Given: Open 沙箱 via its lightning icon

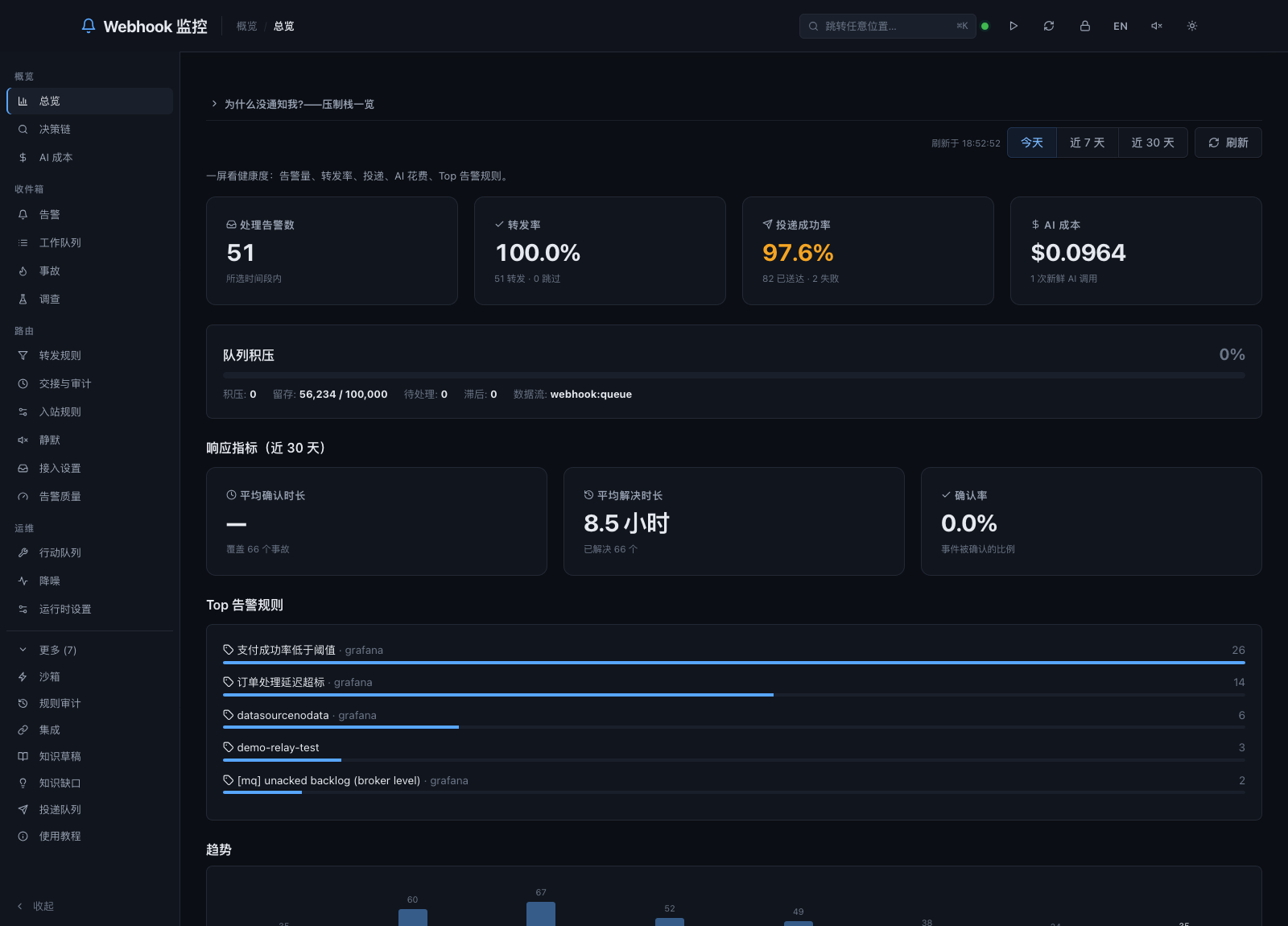Looking at the screenshot, I should pos(23,676).
